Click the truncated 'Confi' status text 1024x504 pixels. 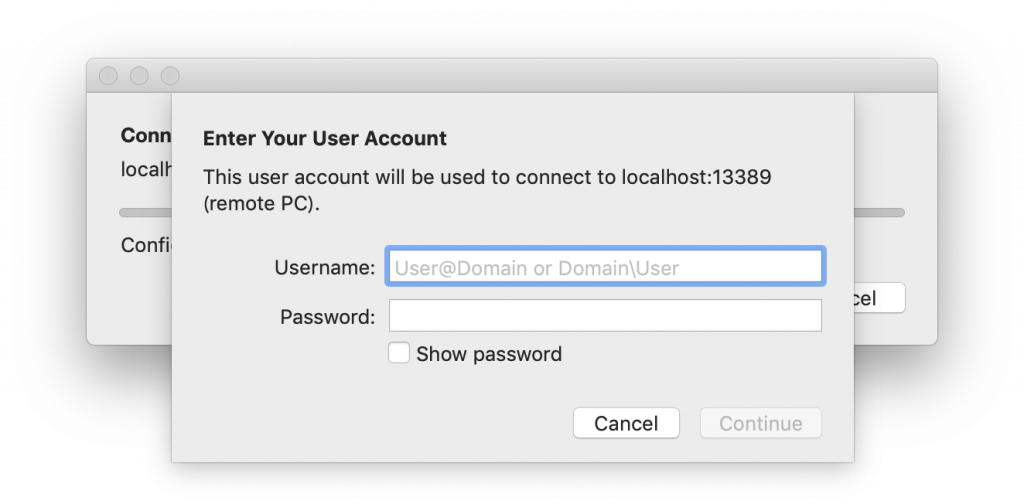145,245
